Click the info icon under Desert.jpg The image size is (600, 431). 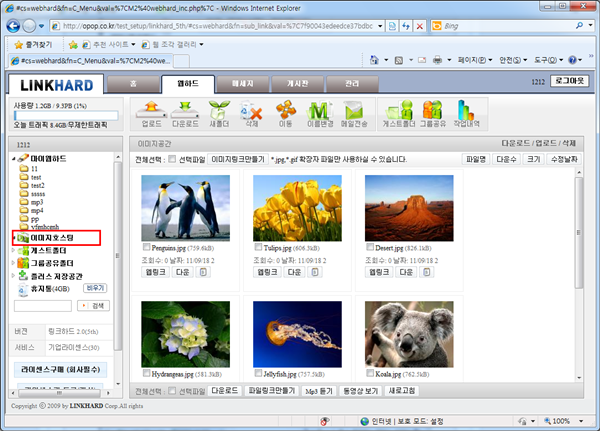tap(427, 272)
